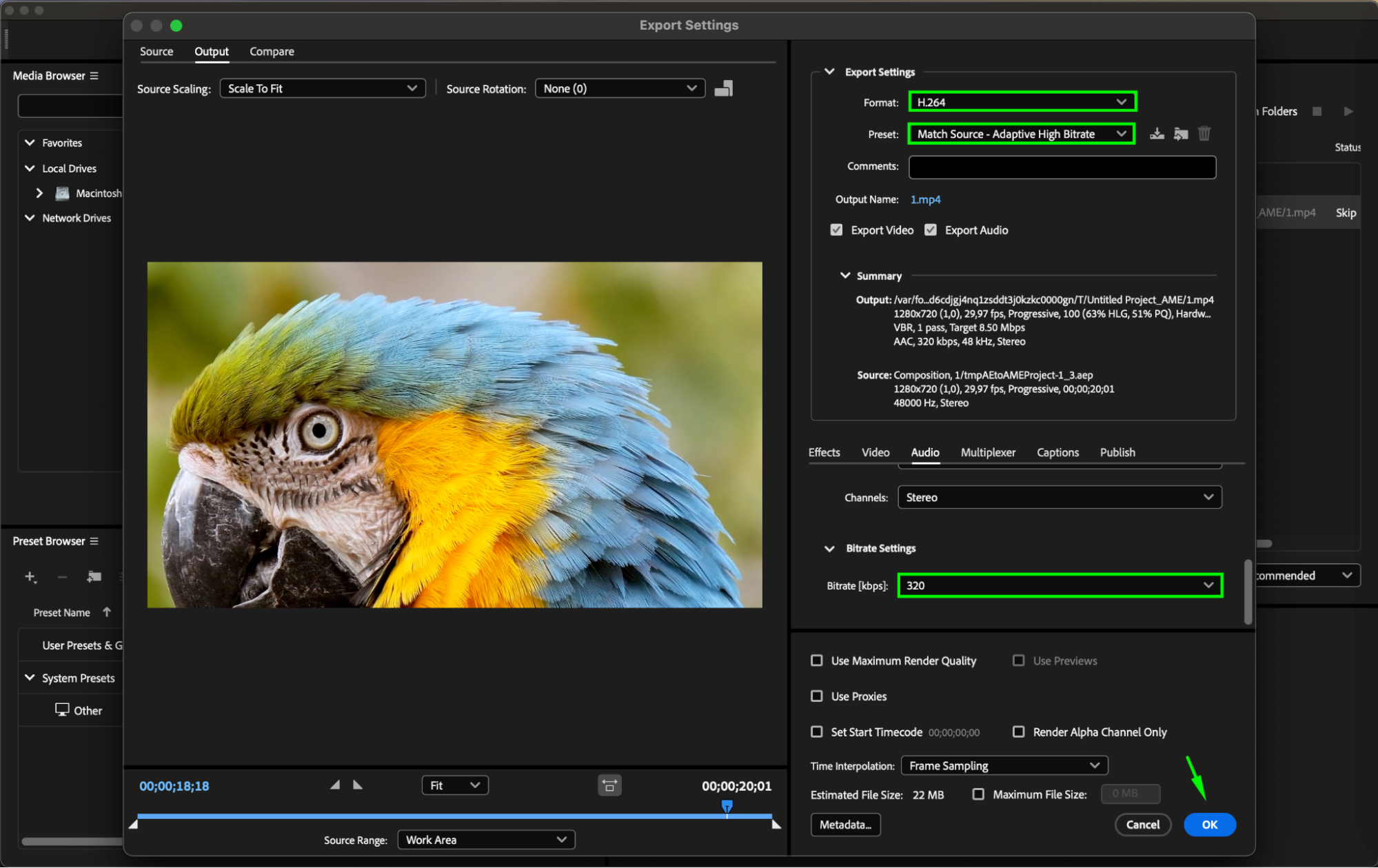Click the crop output video icon
1378x868 pixels.
coord(723,88)
